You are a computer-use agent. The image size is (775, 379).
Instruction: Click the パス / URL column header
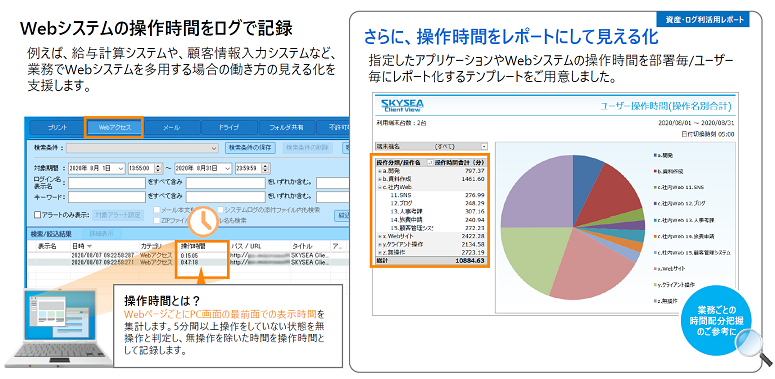pos(245,246)
